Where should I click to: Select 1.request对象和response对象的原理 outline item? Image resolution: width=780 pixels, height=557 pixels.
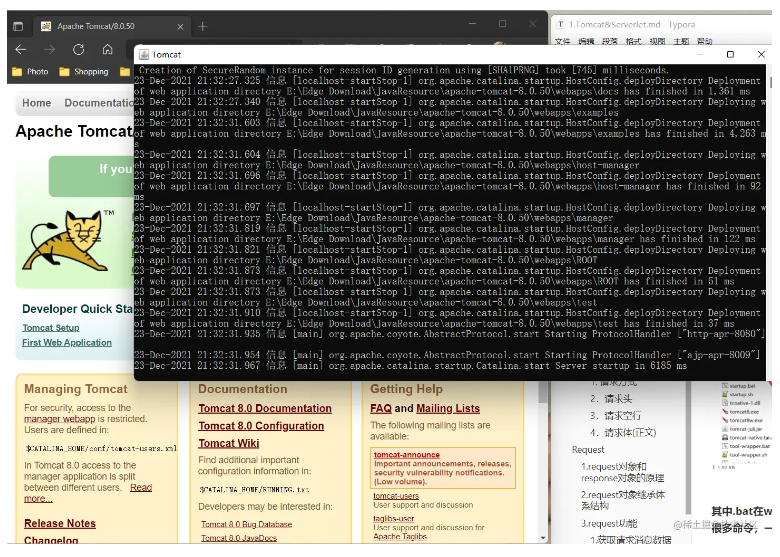(x=622, y=472)
